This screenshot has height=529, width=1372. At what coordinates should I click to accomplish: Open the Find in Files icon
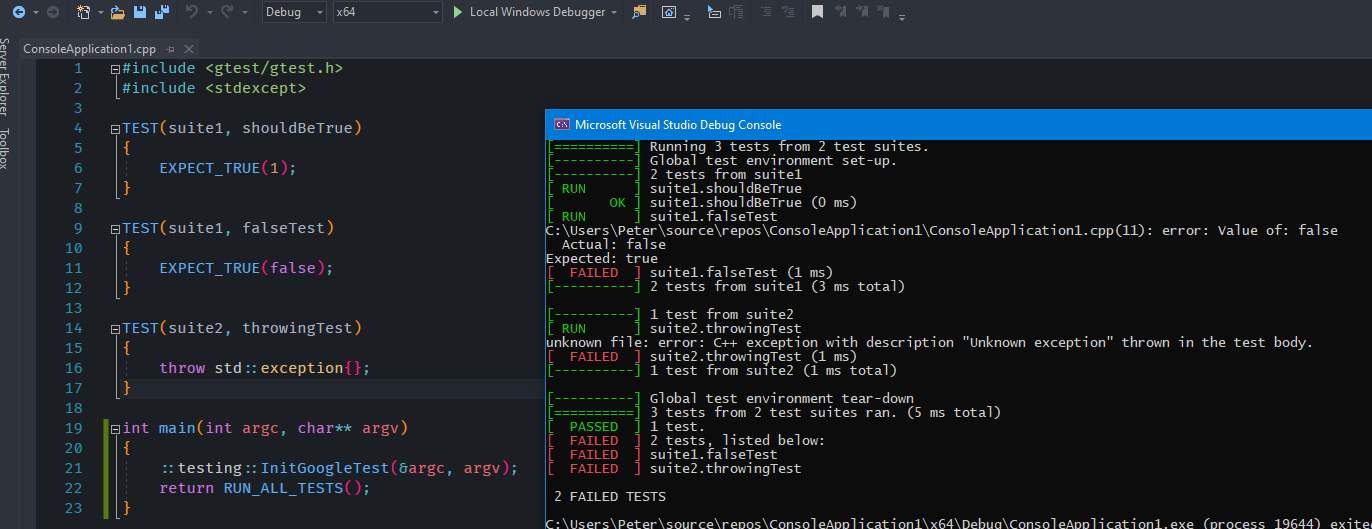coord(639,12)
